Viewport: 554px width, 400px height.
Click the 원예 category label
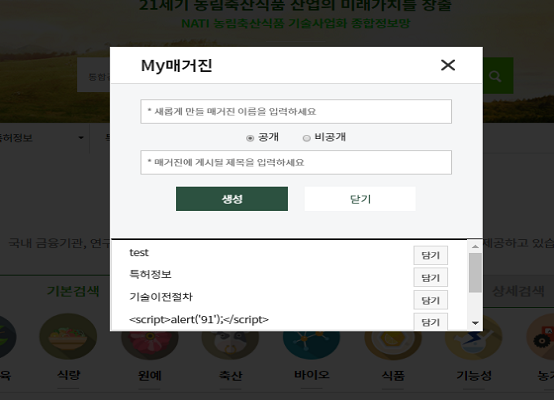coord(150,375)
